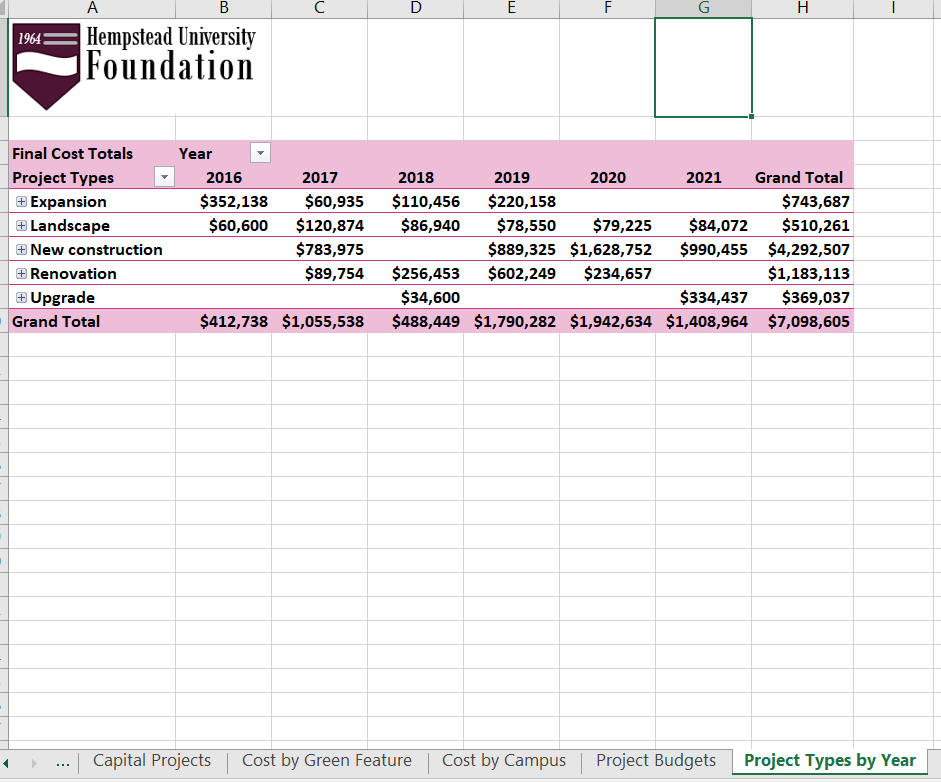941x782 pixels.
Task: Click the Grand Total cell showing $7,098,605
Action: pos(806,321)
